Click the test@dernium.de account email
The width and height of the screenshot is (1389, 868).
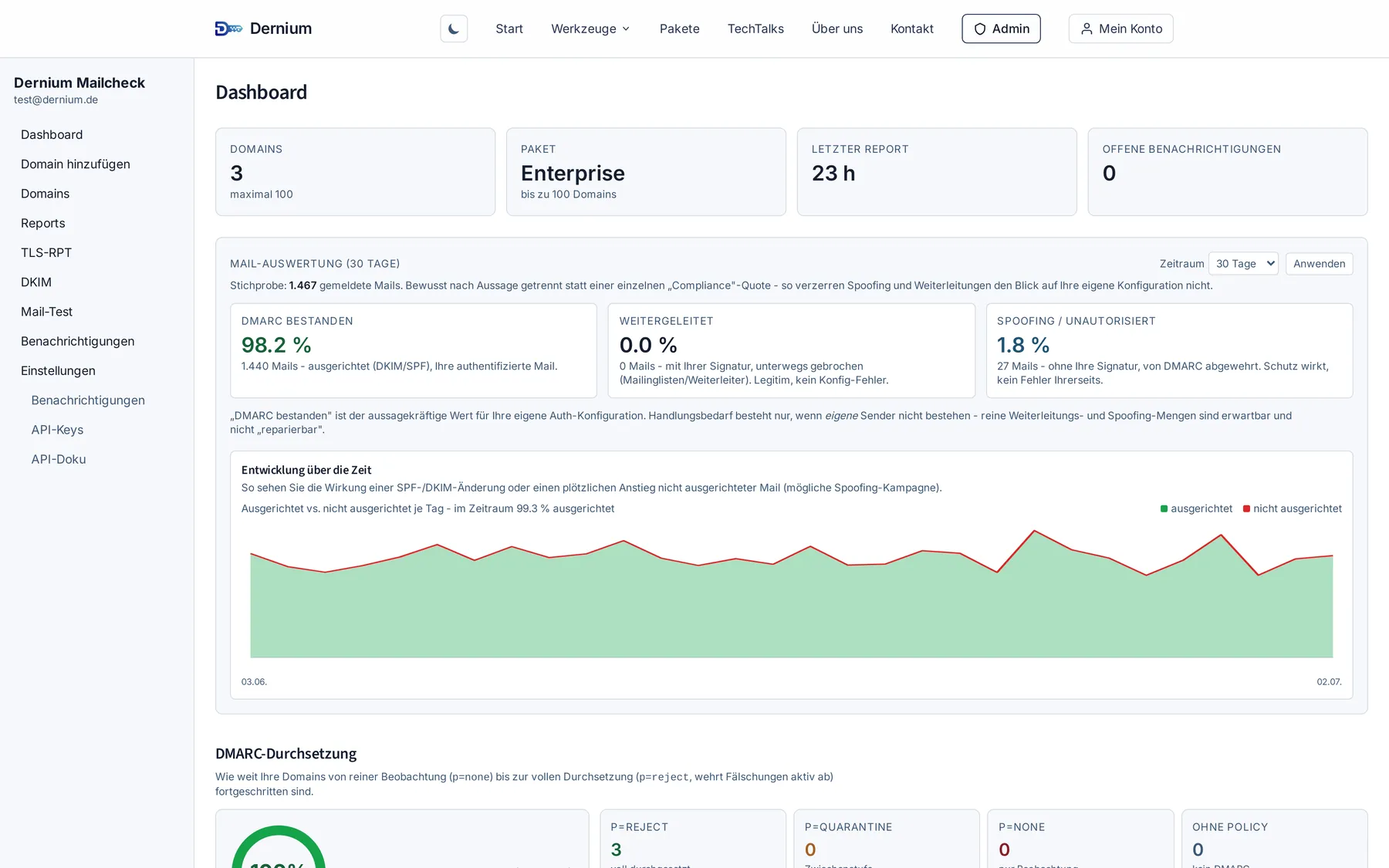pyautogui.click(x=56, y=100)
